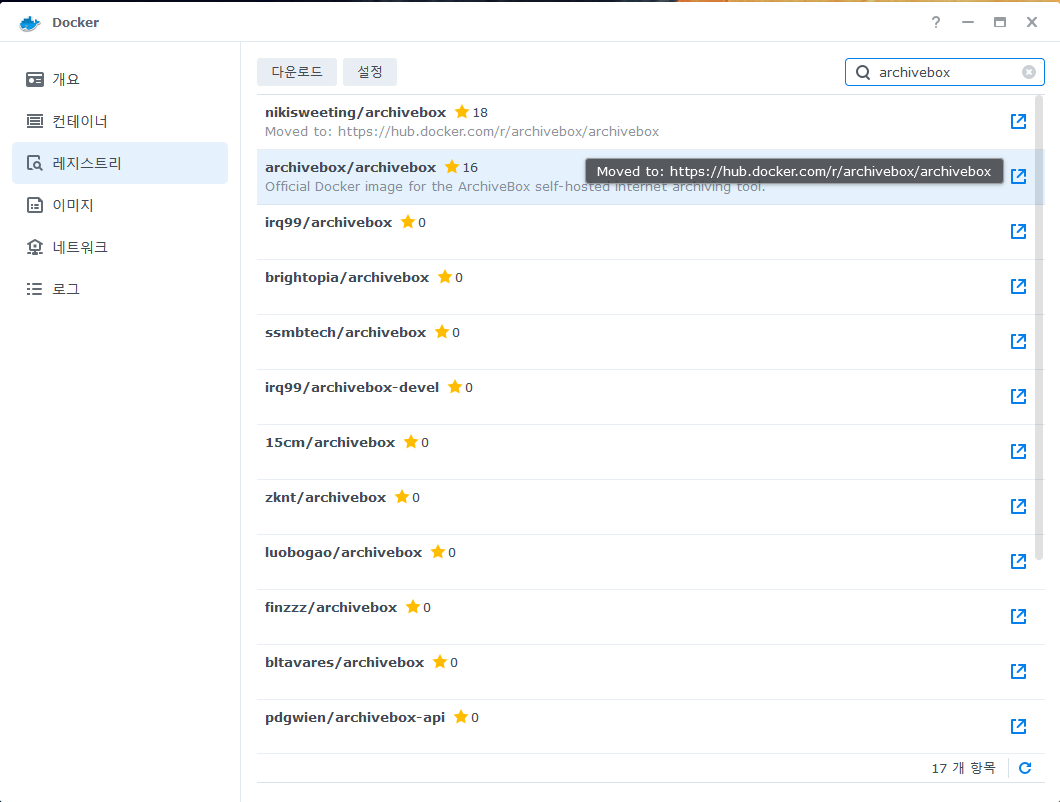Click the star icon of nikisweeting/archivebox
This screenshot has width=1060, height=802.
tap(462, 112)
